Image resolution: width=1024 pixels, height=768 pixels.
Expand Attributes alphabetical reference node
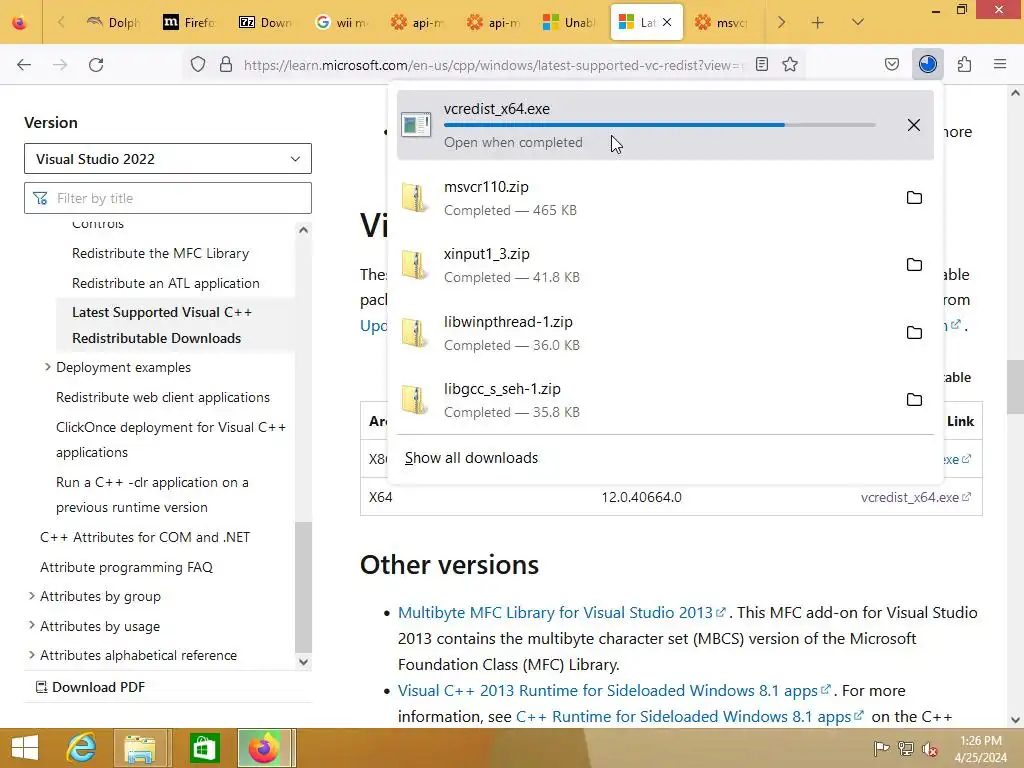(x=31, y=654)
